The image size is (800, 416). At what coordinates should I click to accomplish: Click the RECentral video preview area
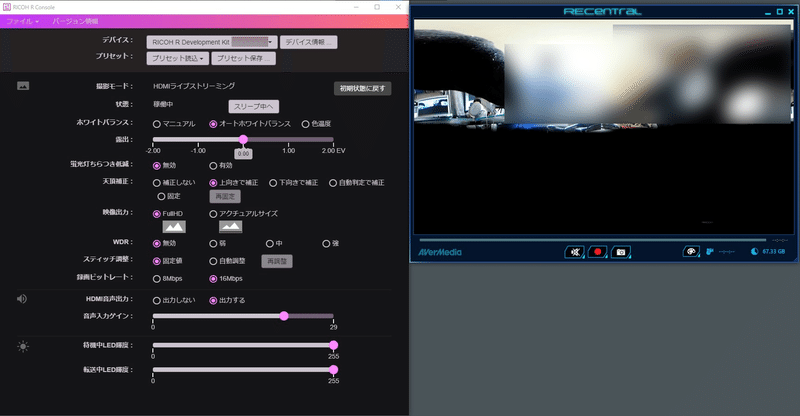coord(604,127)
